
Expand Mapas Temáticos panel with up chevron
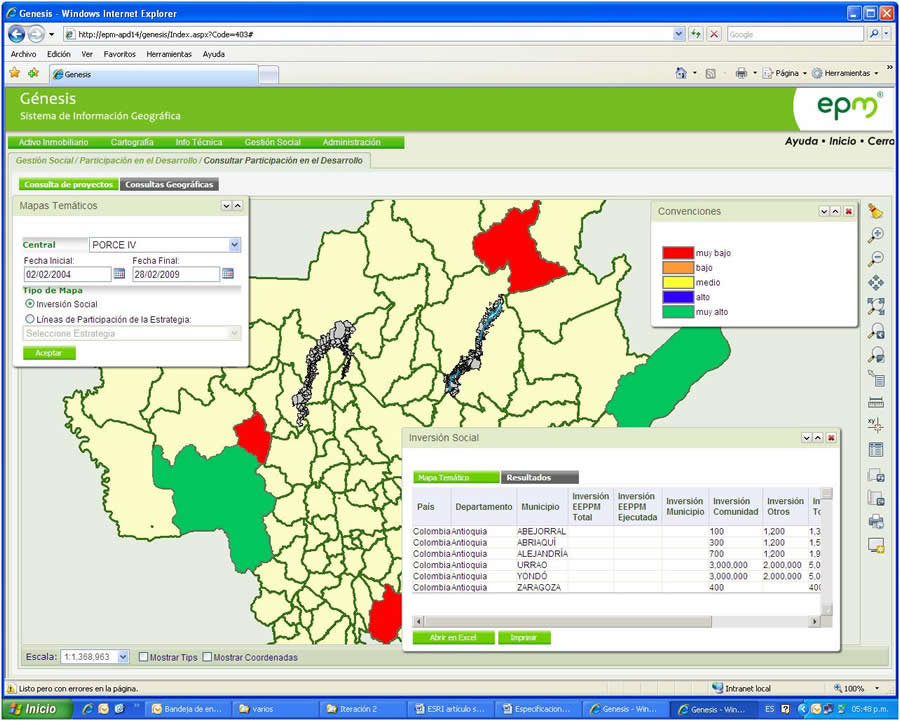click(237, 206)
